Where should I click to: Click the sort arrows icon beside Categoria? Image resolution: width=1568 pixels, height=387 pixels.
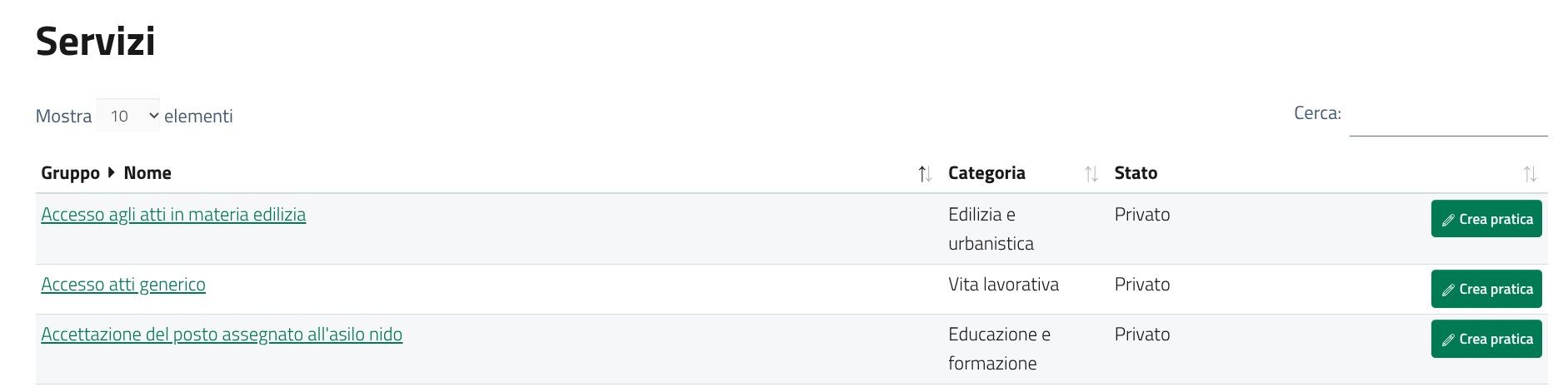coord(1091,174)
